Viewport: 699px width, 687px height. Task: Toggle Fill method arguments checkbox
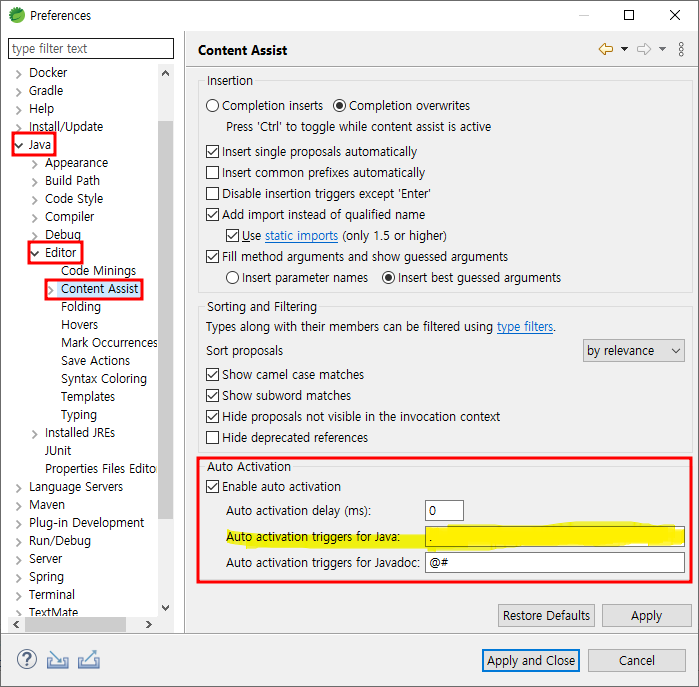213,256
